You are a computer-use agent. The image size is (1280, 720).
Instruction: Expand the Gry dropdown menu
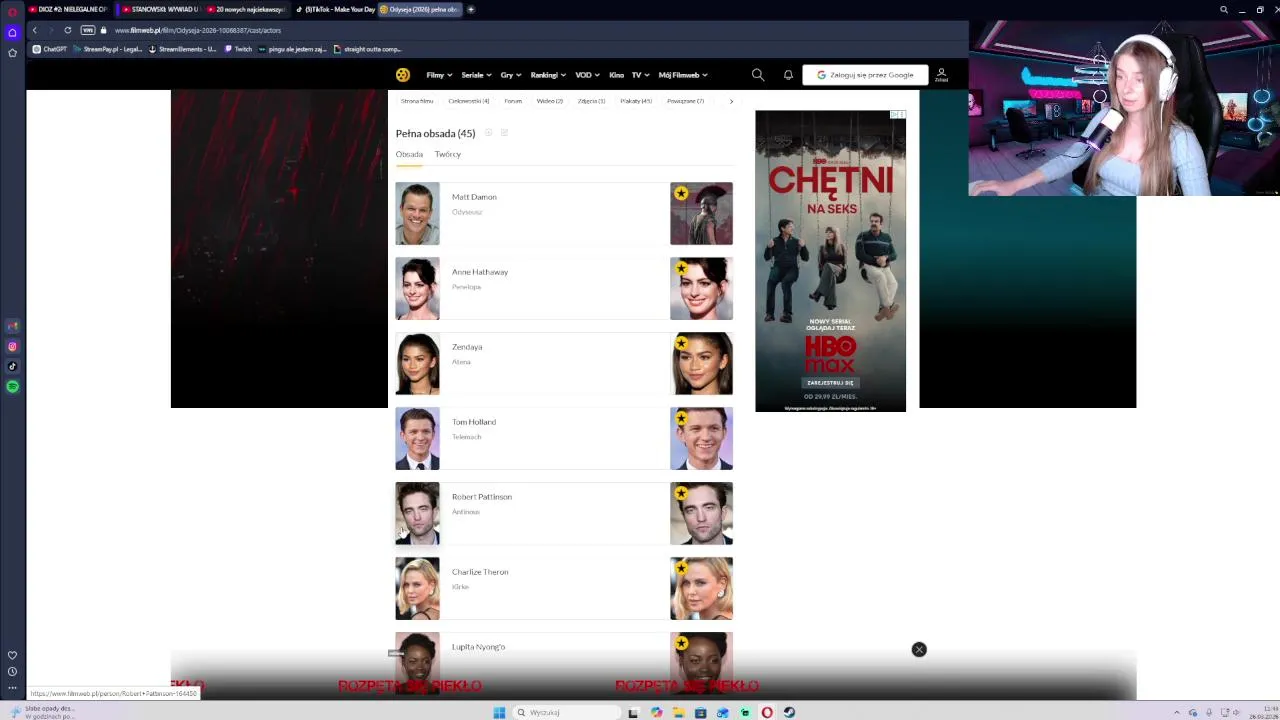pyautogui.click(x=510, y=75)
